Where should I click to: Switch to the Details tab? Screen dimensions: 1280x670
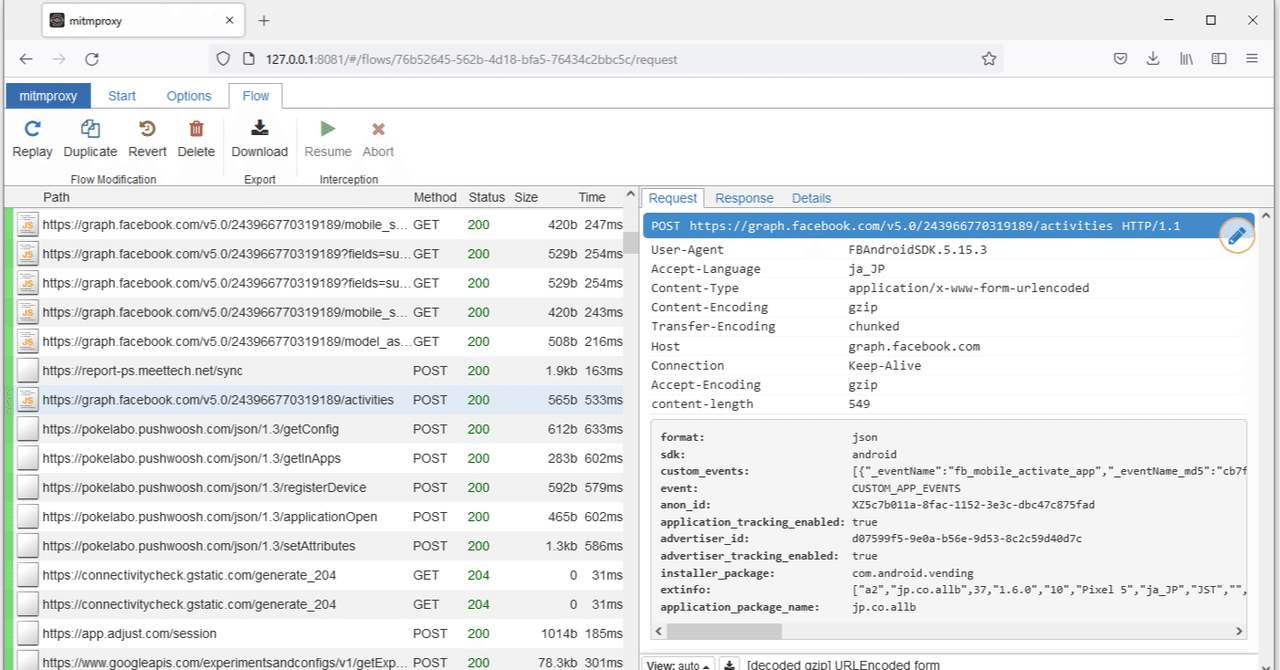click(x=811, y=198)
